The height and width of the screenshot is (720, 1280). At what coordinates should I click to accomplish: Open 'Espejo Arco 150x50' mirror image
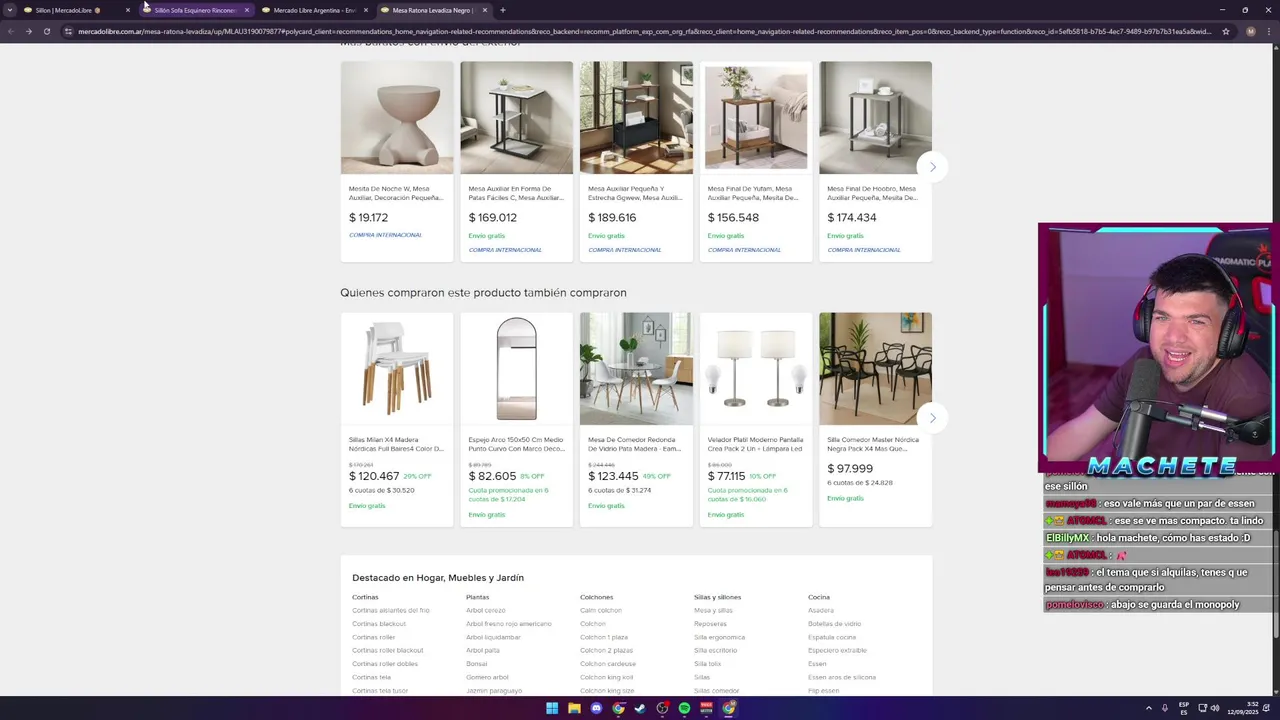point(516,369)
